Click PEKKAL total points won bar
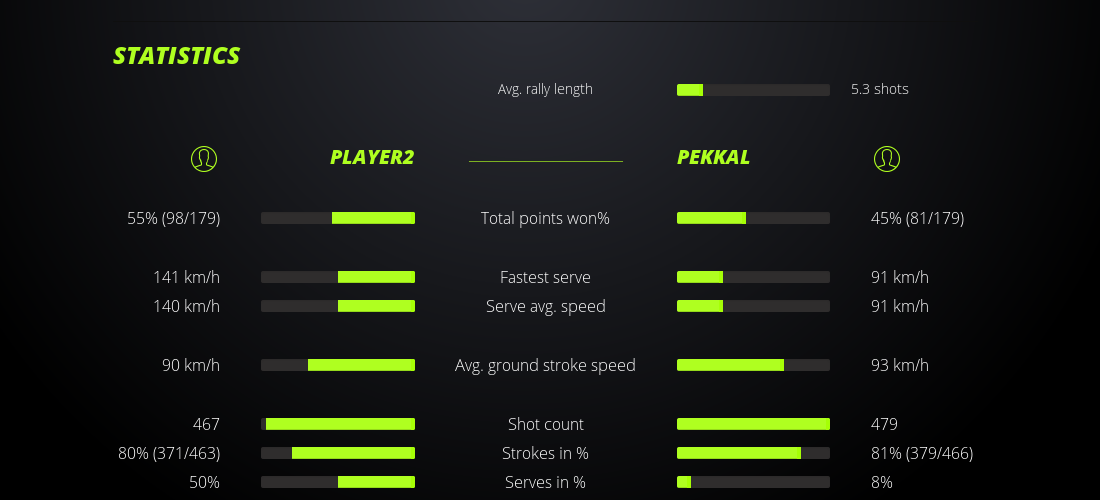Image resolution: width=1100 pixels, height=500 pixels. (x=753, y=218)
